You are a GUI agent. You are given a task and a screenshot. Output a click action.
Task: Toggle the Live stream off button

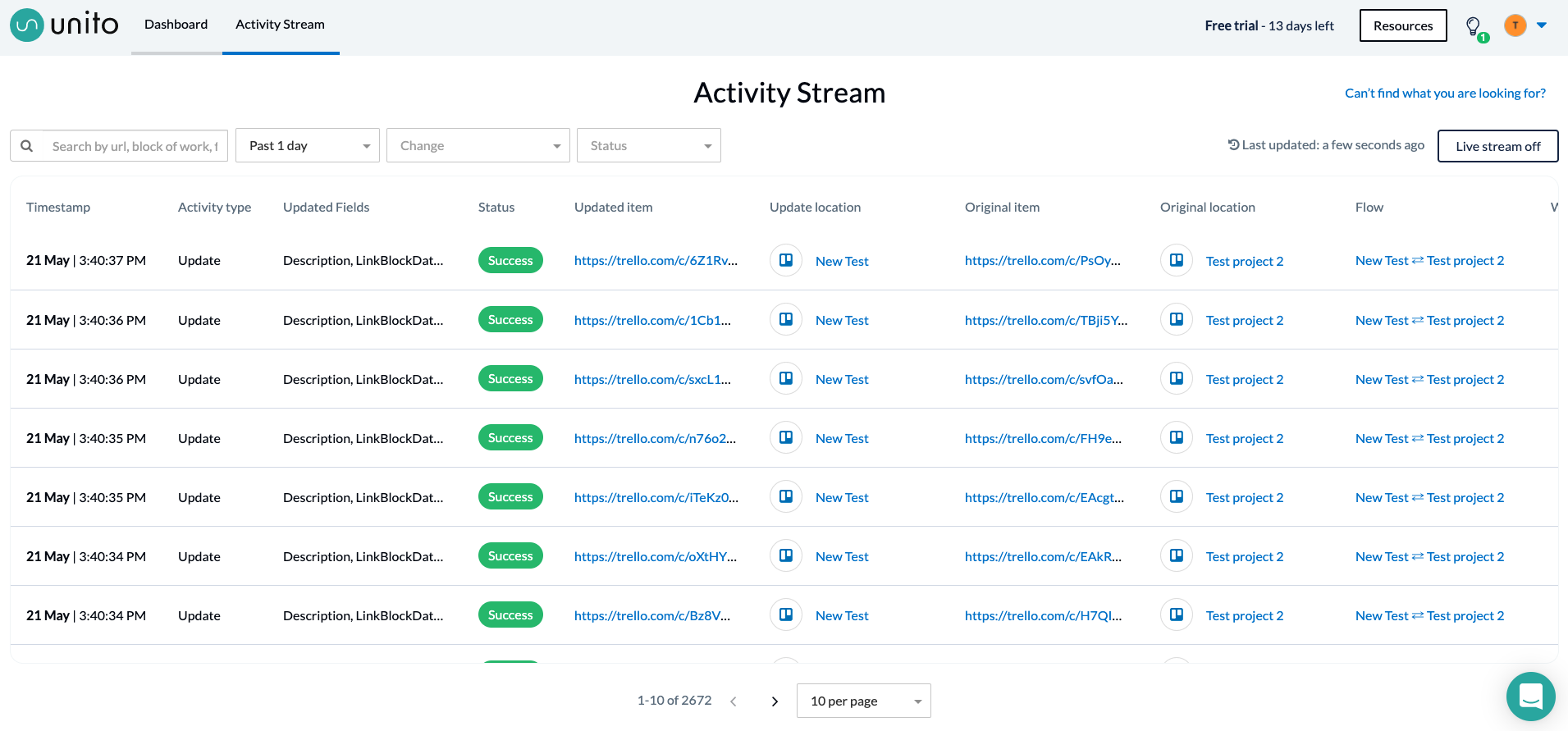[x=1498, y=146]
